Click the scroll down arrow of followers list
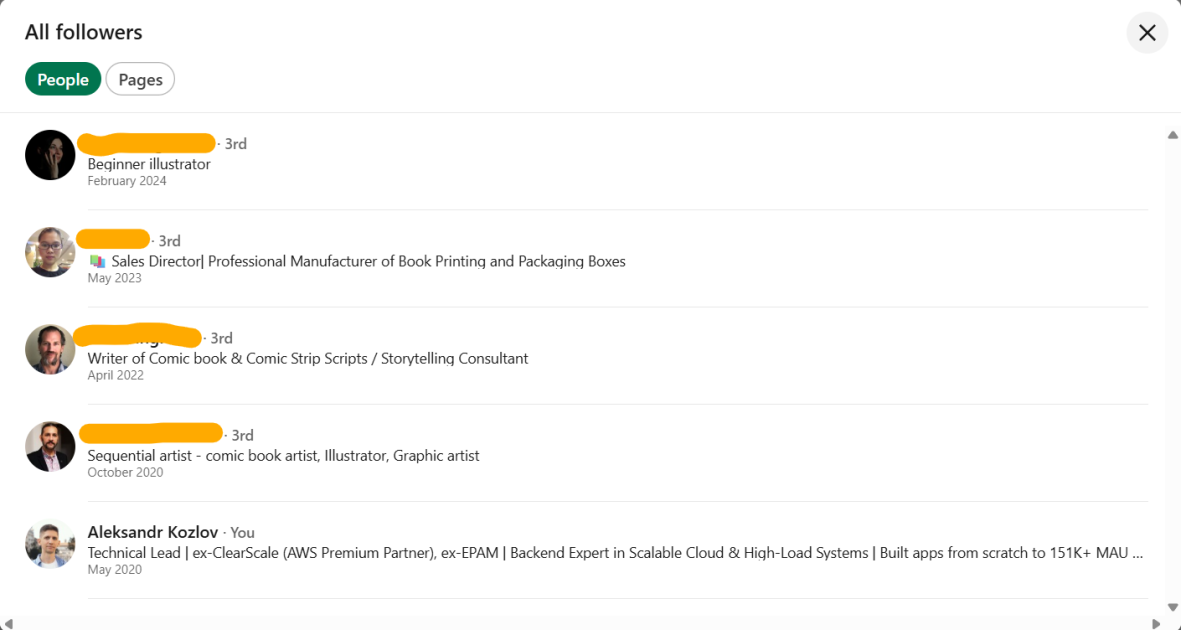This screenshot has width=1181, height=630. coord(1172,607)
